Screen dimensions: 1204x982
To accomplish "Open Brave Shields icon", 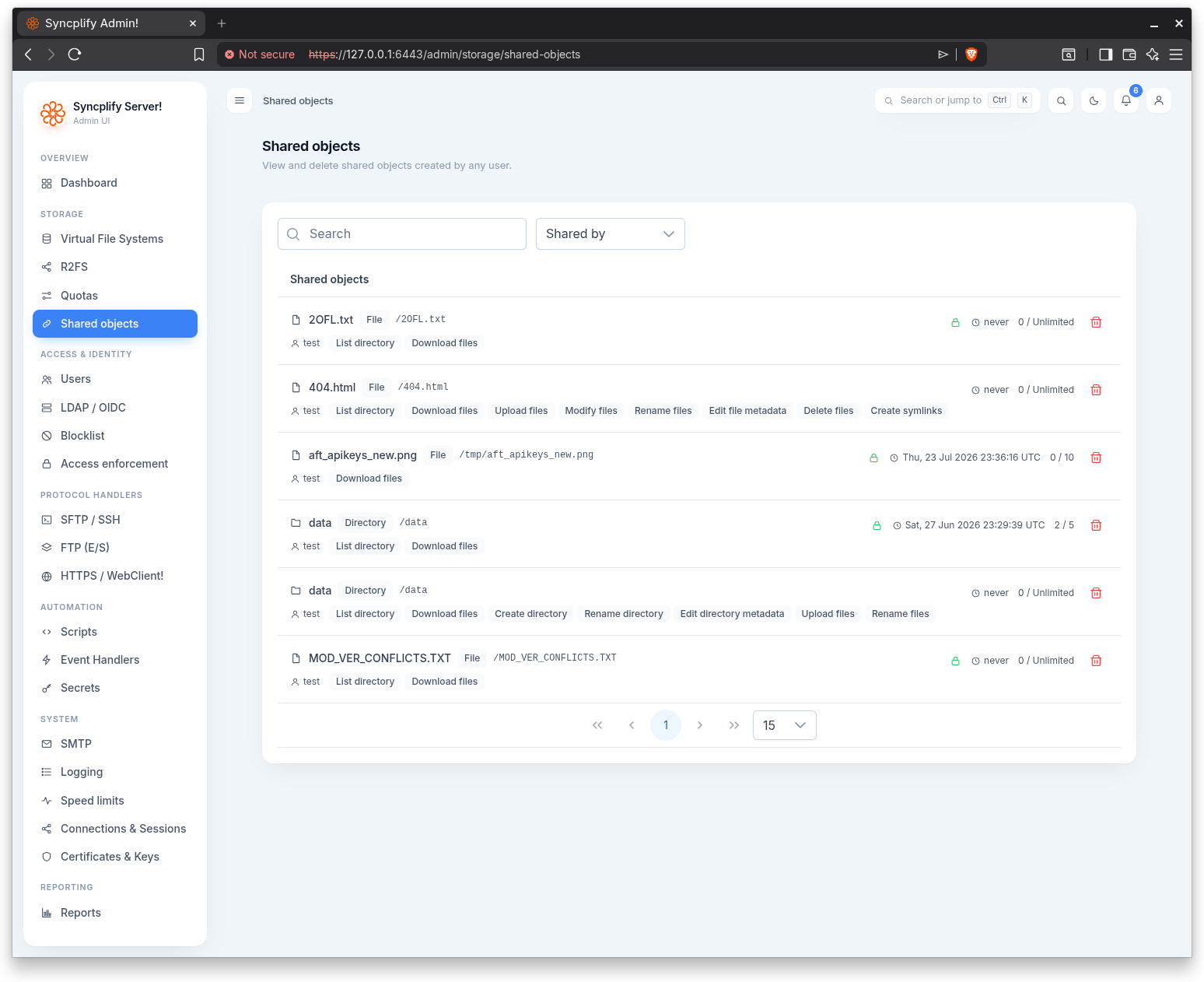I will (971, 54).
